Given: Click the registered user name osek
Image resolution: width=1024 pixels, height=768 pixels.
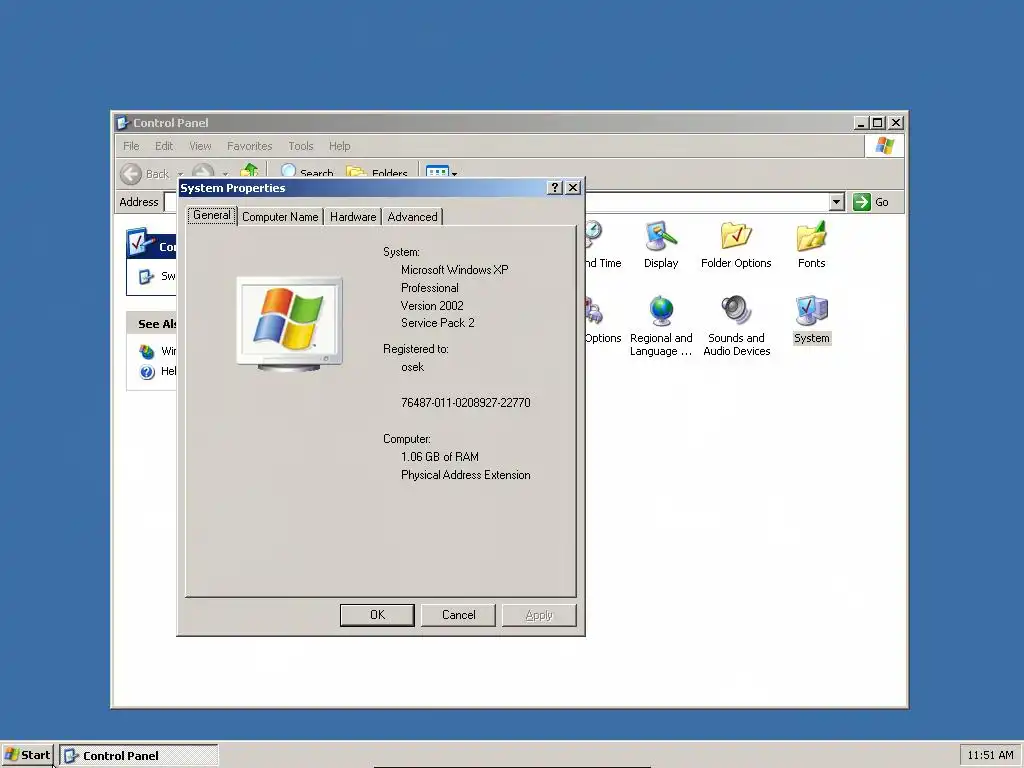Looking at the screenshot, I should [x=413, y=367].
